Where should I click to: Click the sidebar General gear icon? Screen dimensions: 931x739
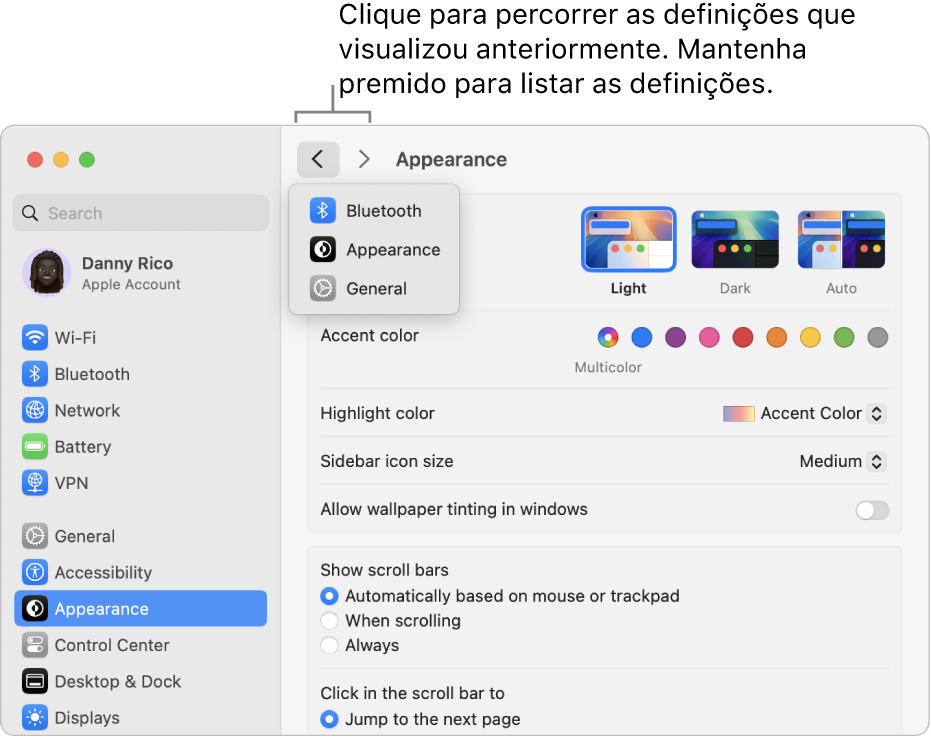(x=35, y=536)
